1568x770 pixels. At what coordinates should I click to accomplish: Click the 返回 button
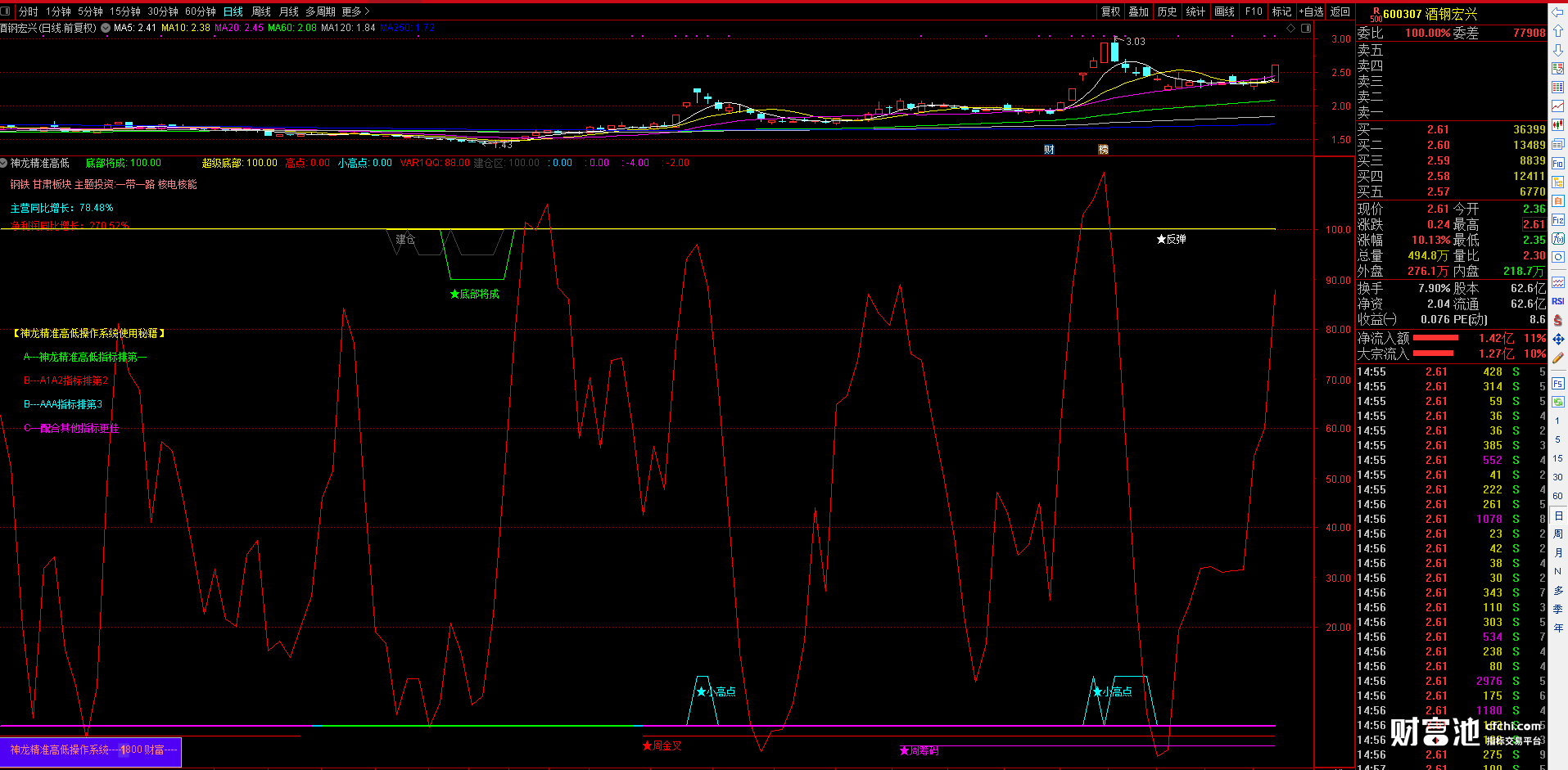point(1340,11)
